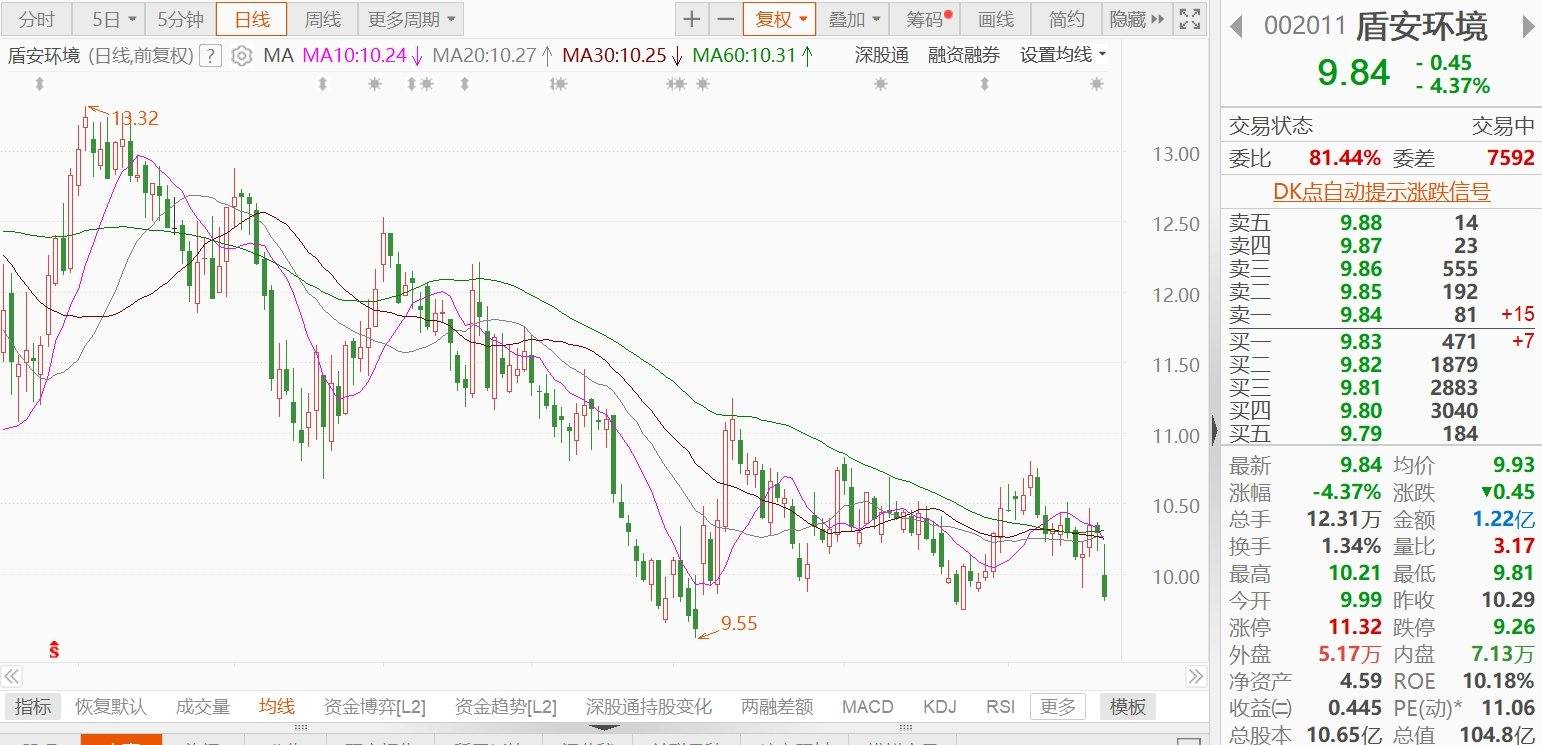Toggle the 资金趋势[L2] indicator
Image resolution: width=1542 pixels, height=745 pixels.
[x=505, y=707]
